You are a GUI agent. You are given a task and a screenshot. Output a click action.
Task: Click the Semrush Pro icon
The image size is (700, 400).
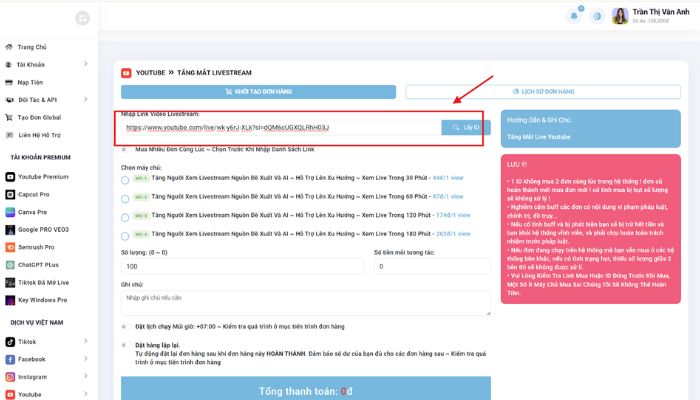10,247
